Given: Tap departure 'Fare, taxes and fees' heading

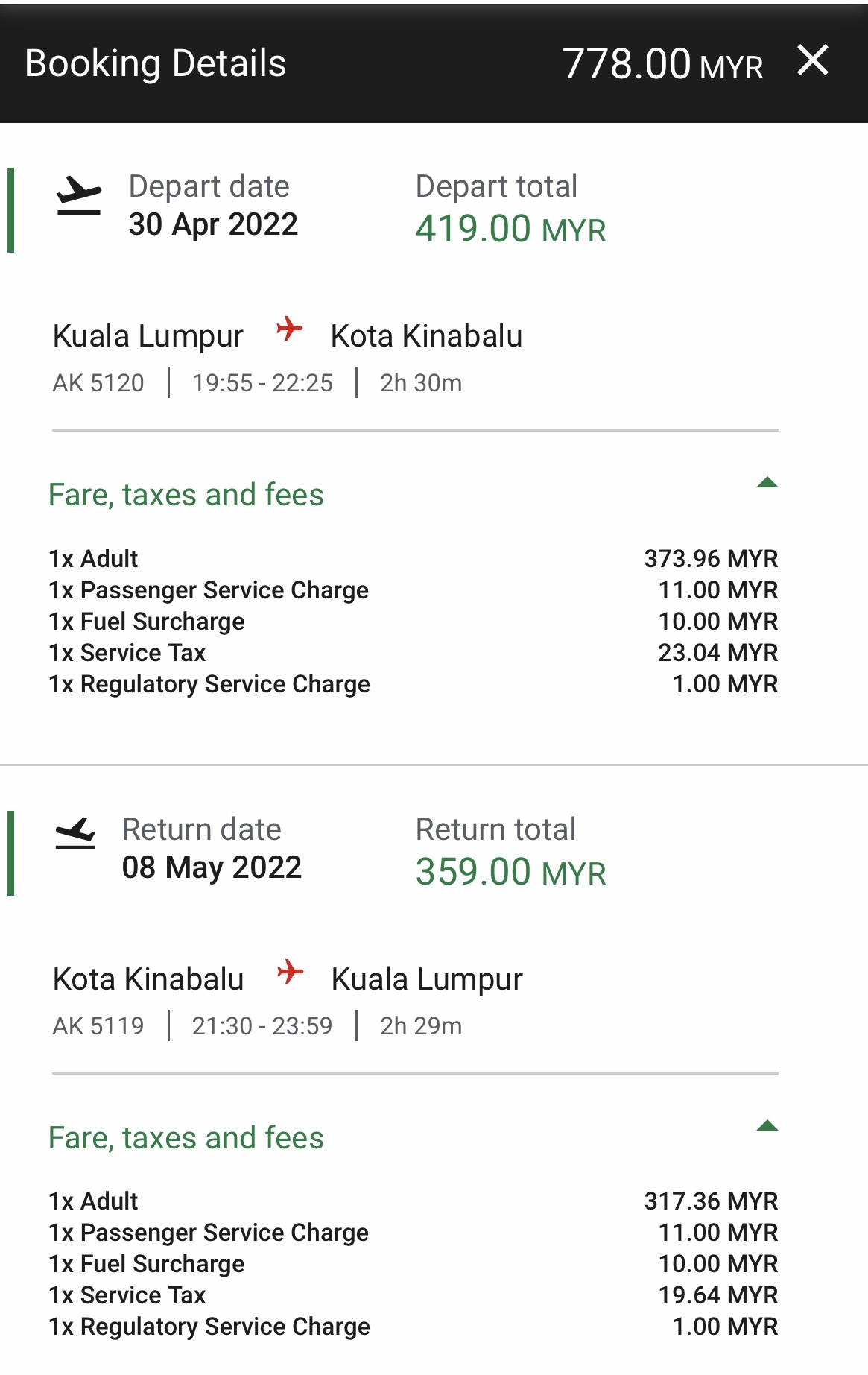Looking at the screenshot, I should (186, 495).
